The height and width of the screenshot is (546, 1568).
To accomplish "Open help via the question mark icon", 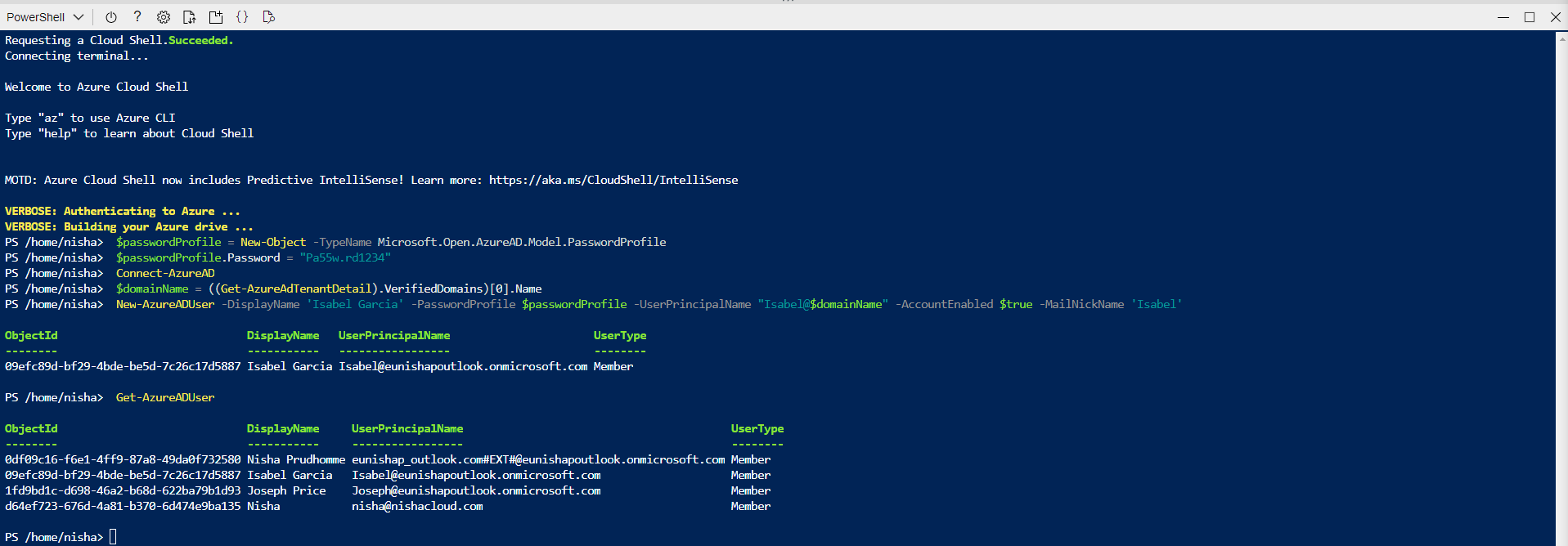I will [137, 17].
